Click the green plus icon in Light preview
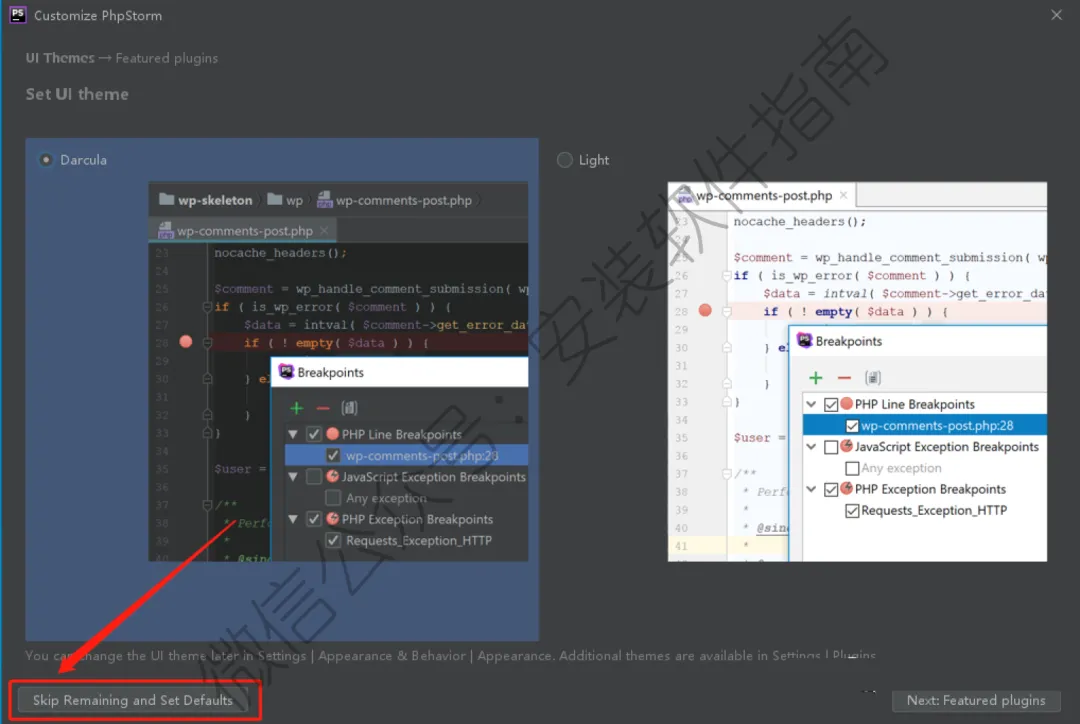1080x724 pixels. coord(816,377)
